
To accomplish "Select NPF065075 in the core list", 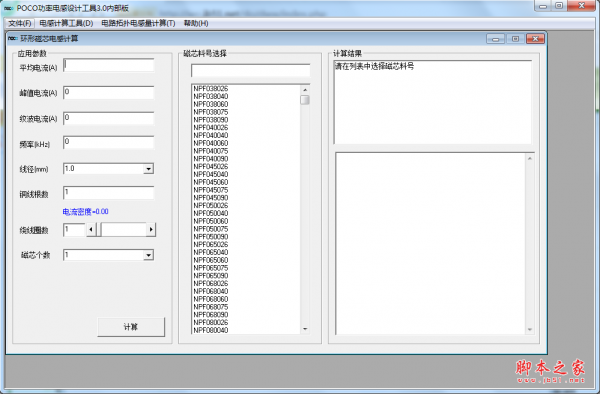I will click(x=211, y=268).
